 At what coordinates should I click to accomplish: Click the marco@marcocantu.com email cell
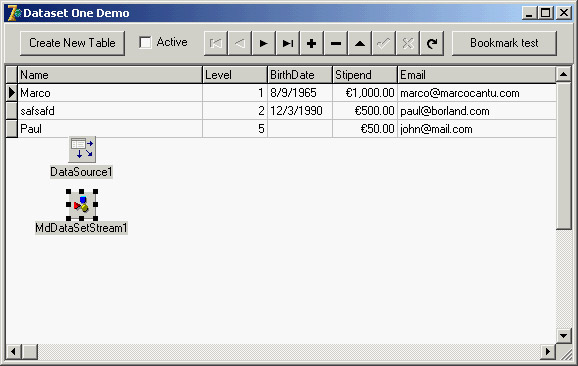click(x=477, y=93)
